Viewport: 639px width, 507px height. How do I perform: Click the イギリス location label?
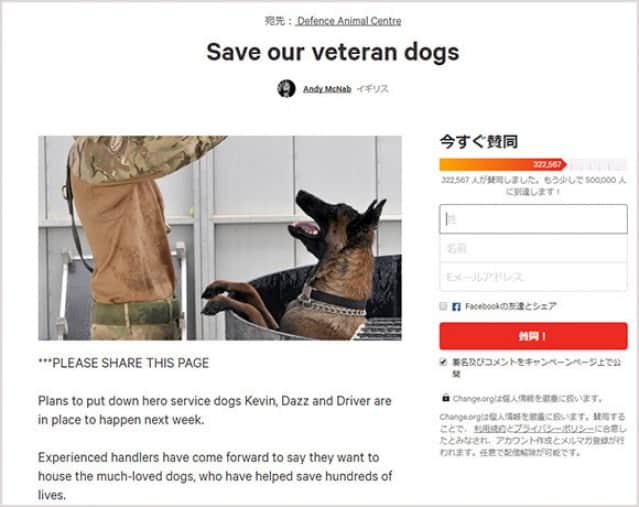pos(372,89)
